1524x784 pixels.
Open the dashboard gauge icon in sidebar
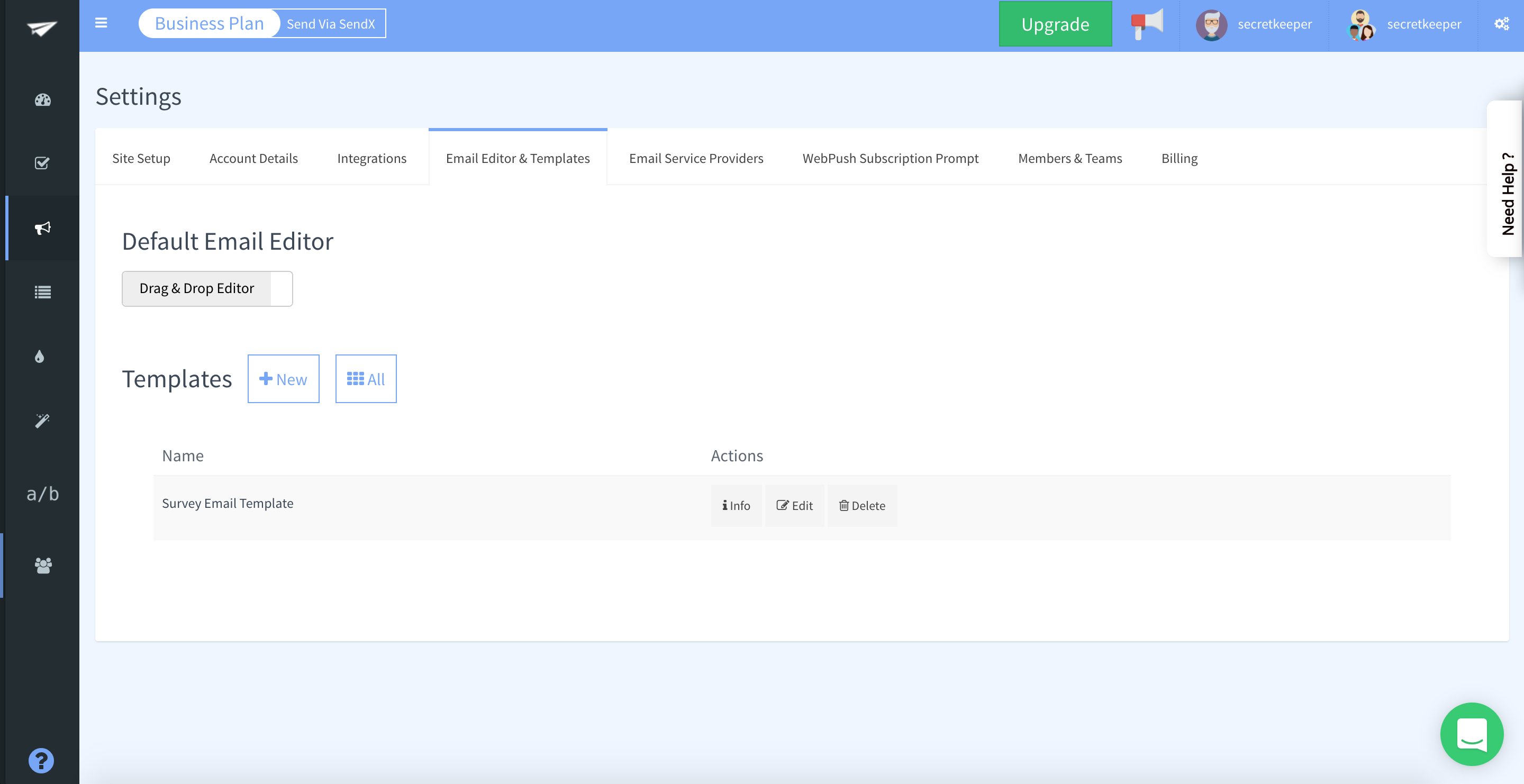42,100
